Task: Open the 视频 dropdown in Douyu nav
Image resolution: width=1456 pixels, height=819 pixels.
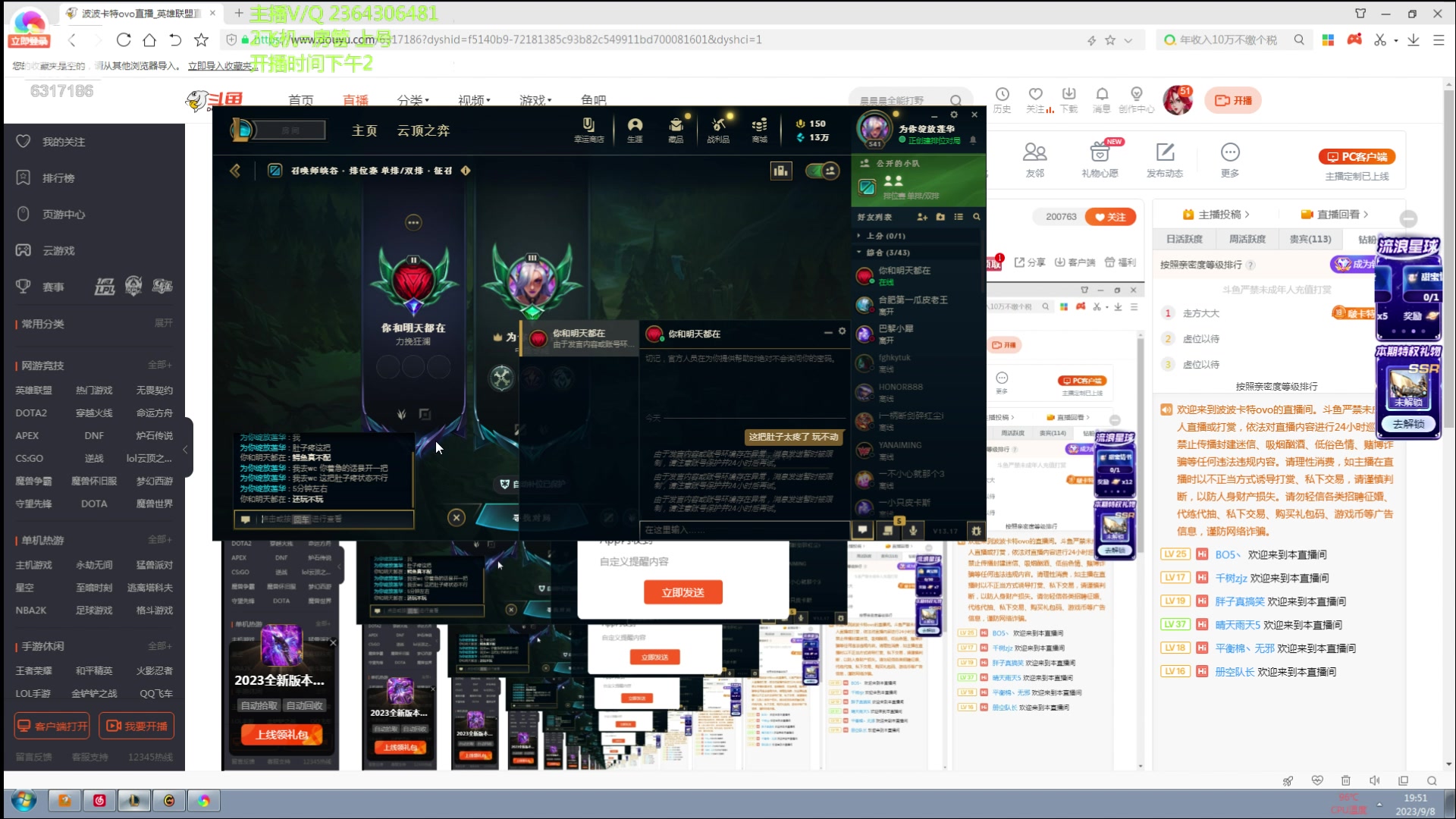Action: pyautogui.click(x=474, y=100)
